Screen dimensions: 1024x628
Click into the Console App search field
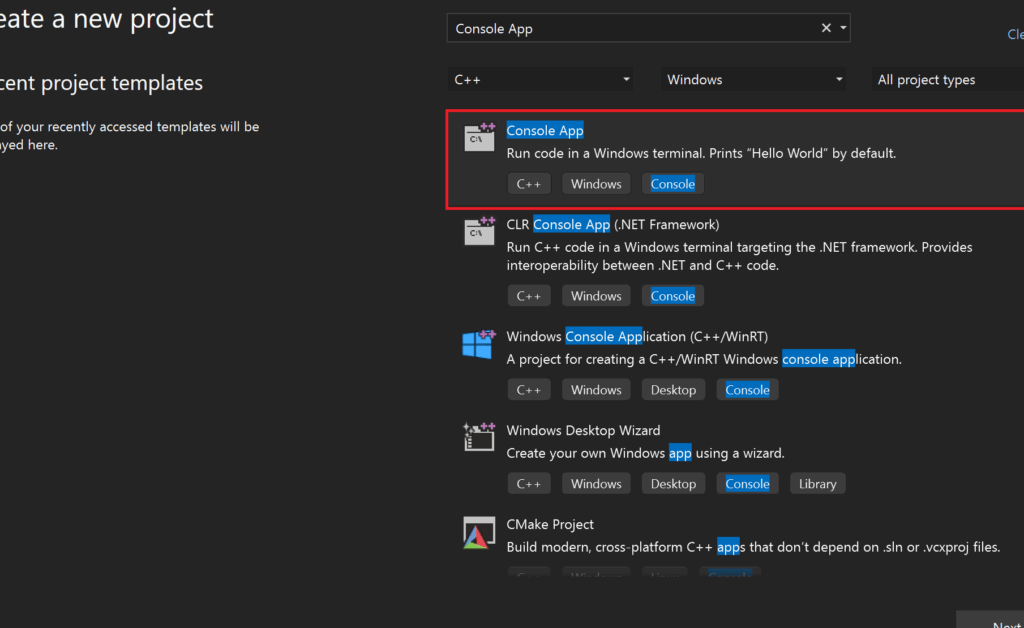click(630, 28)
